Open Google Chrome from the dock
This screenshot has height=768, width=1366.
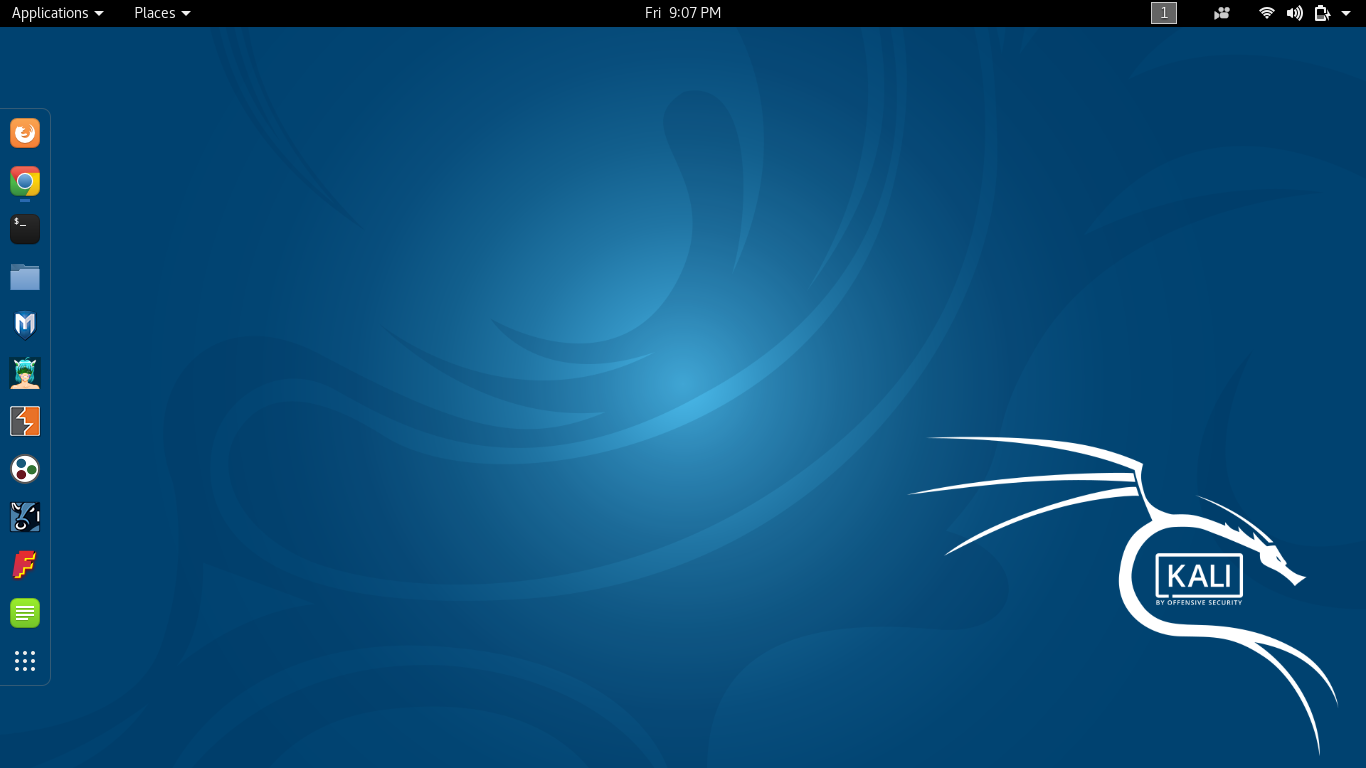point(25,181)
